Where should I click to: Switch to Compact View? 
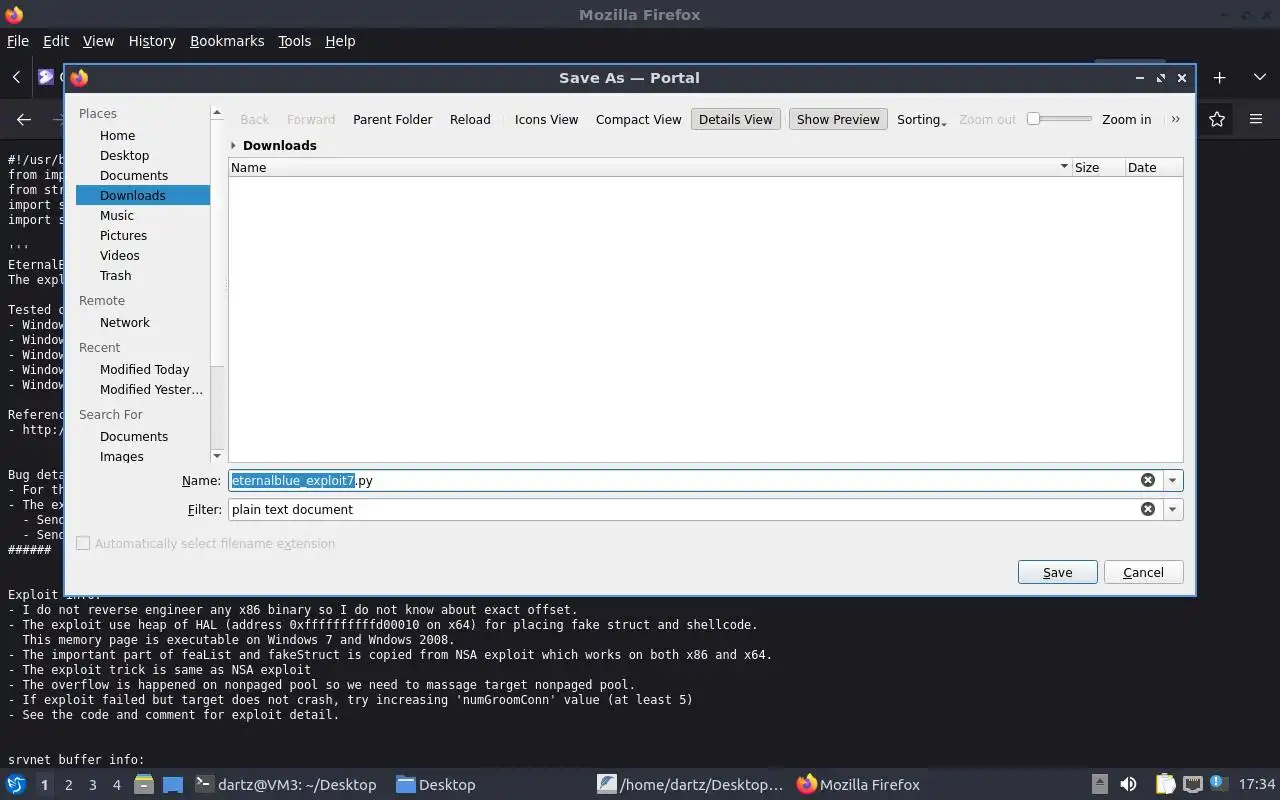tap(638, 119)
